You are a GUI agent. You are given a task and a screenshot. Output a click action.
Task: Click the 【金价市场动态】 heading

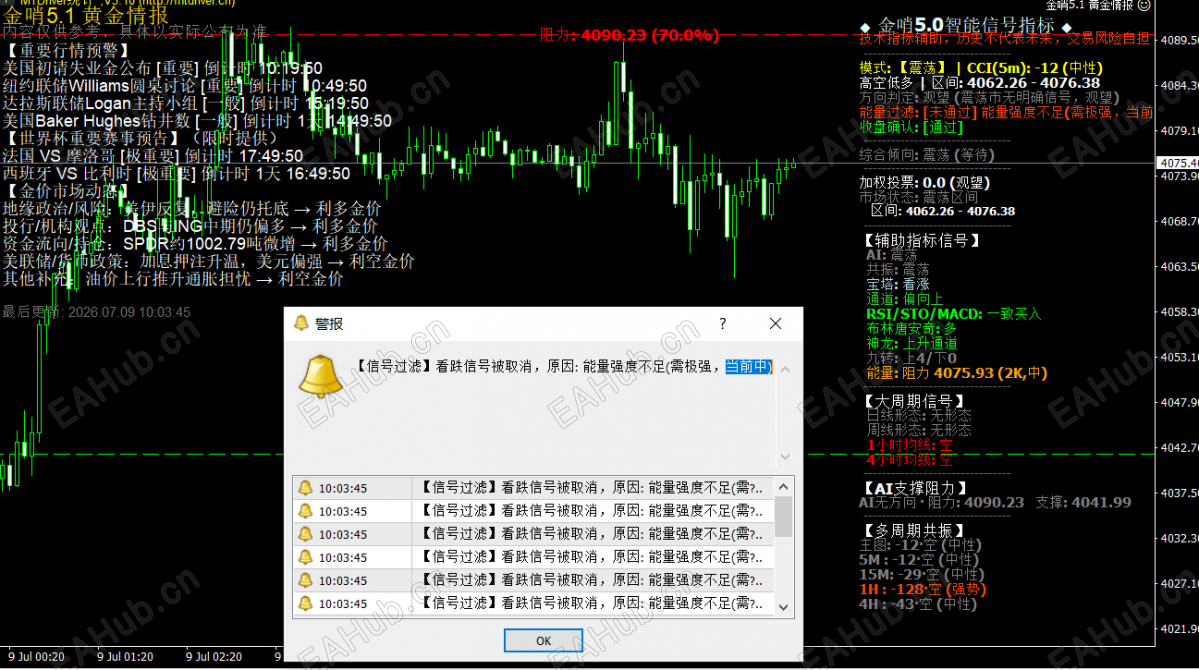click(x=66, y=191)
